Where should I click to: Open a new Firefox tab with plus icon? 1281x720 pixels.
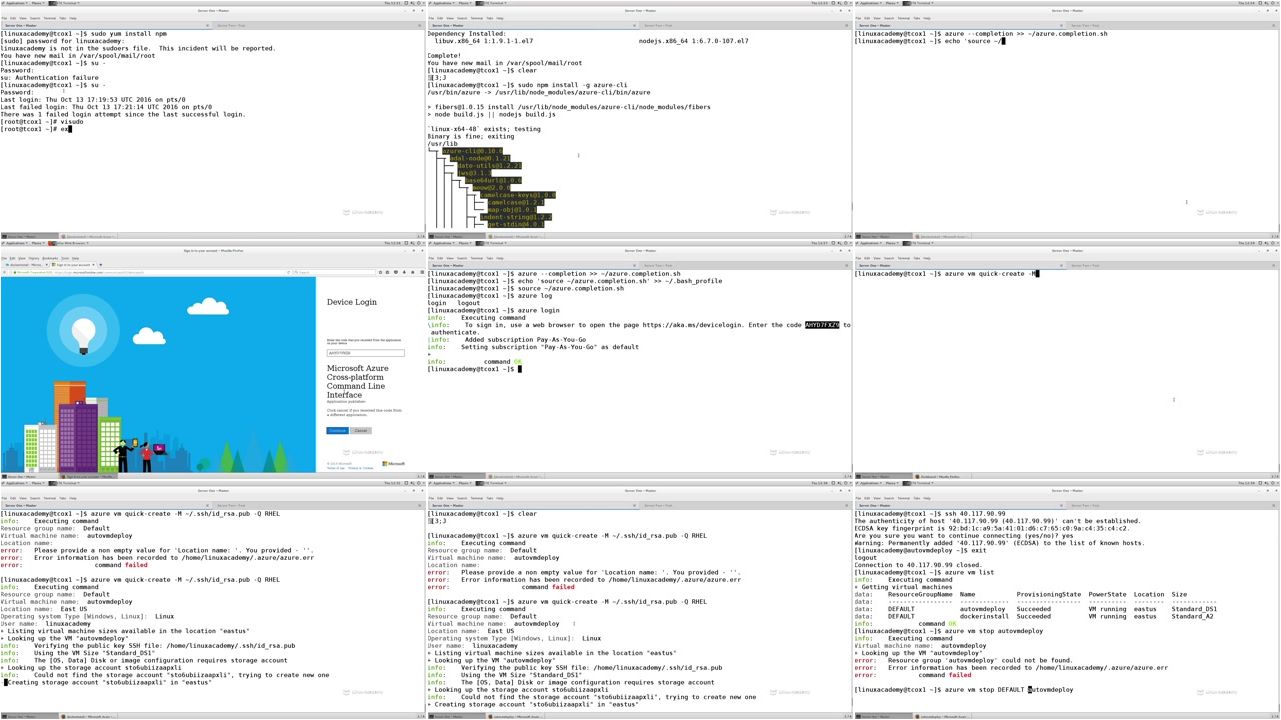pos(101,265)
